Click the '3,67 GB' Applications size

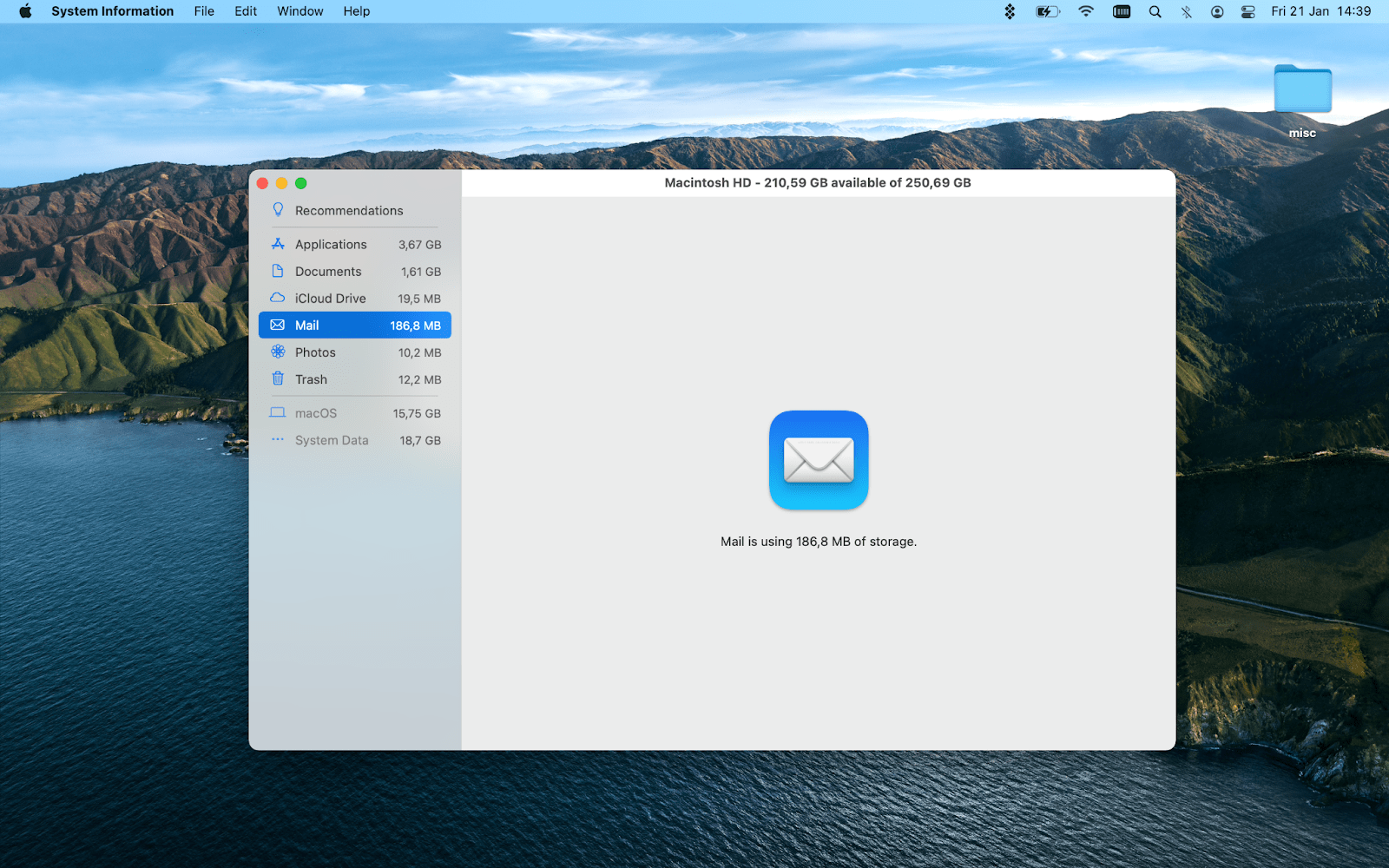pyautogui.click(x=419, y=245)
